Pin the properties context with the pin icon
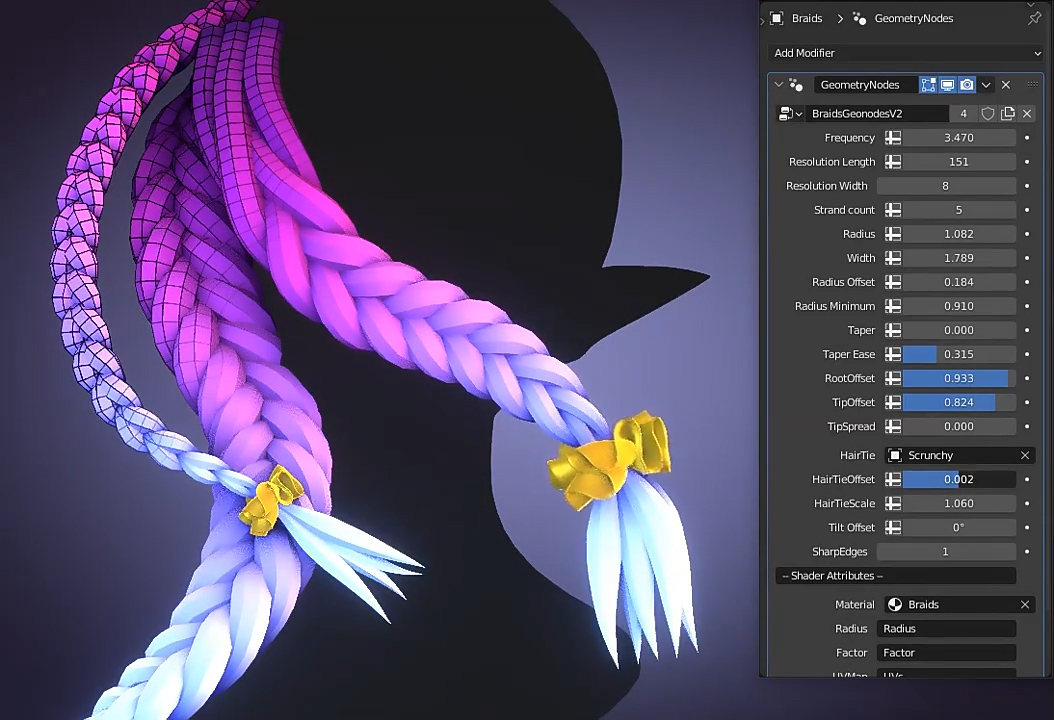 tap(1034, 18)
